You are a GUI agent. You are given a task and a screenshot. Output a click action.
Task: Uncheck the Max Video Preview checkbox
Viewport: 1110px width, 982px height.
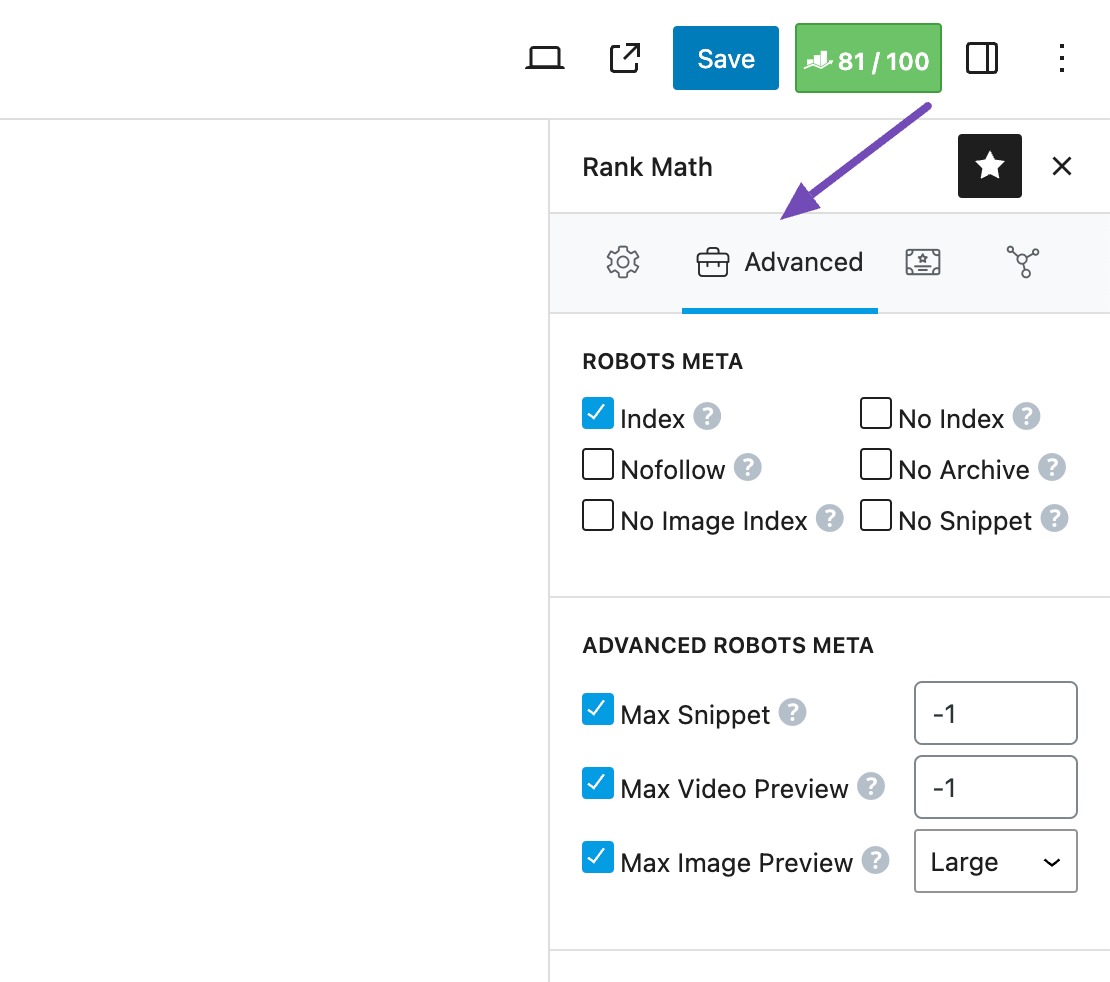(x=597, y=782)
